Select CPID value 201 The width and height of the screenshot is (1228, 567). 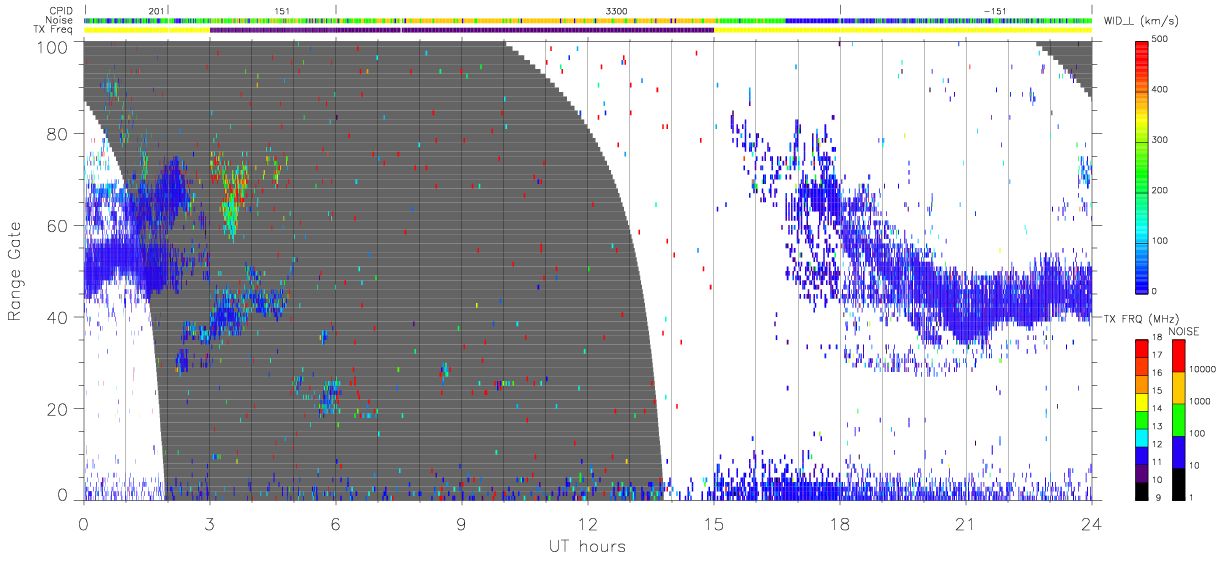point(156,10)
